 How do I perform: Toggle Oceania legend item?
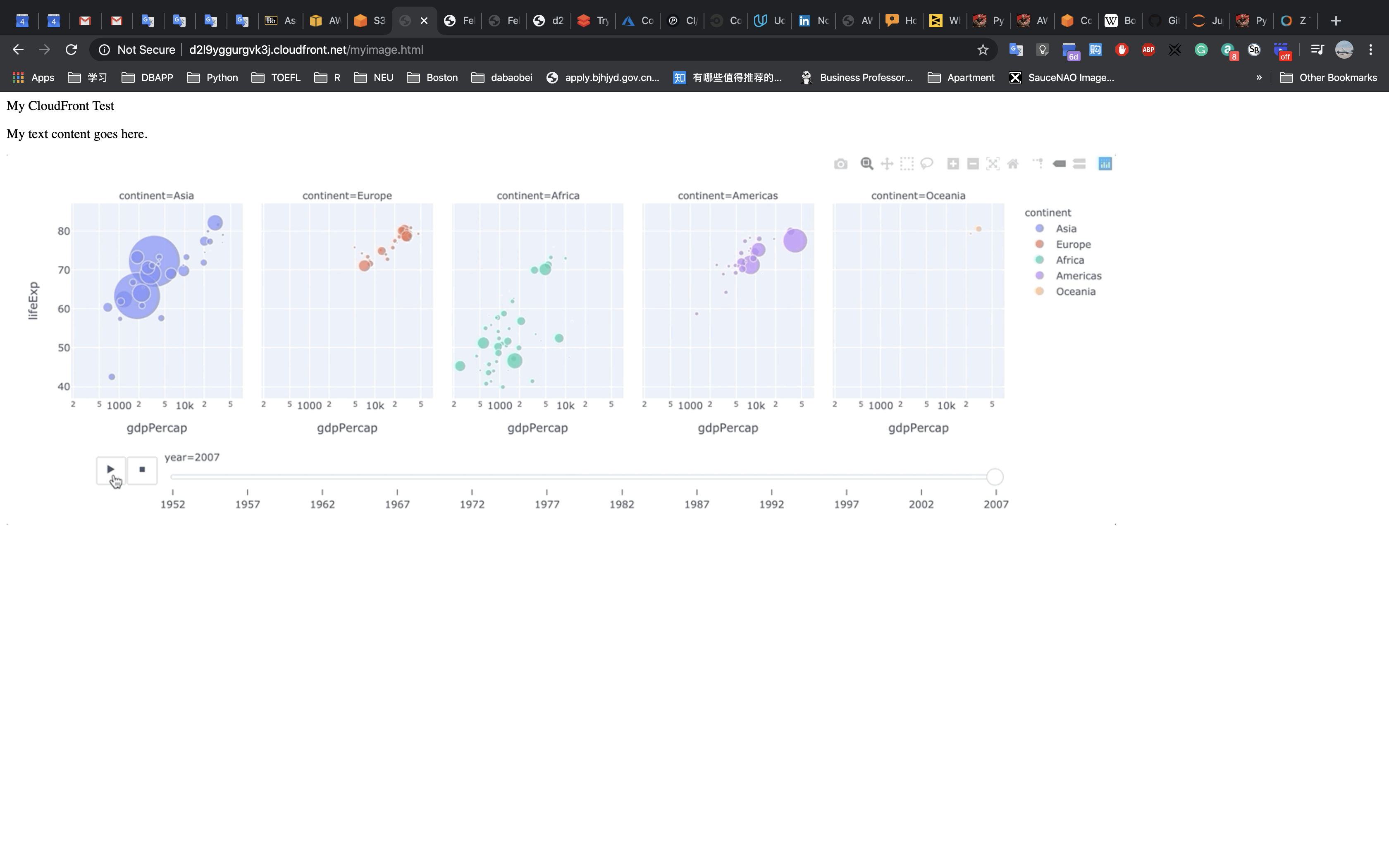click(x=1075, y=292)
